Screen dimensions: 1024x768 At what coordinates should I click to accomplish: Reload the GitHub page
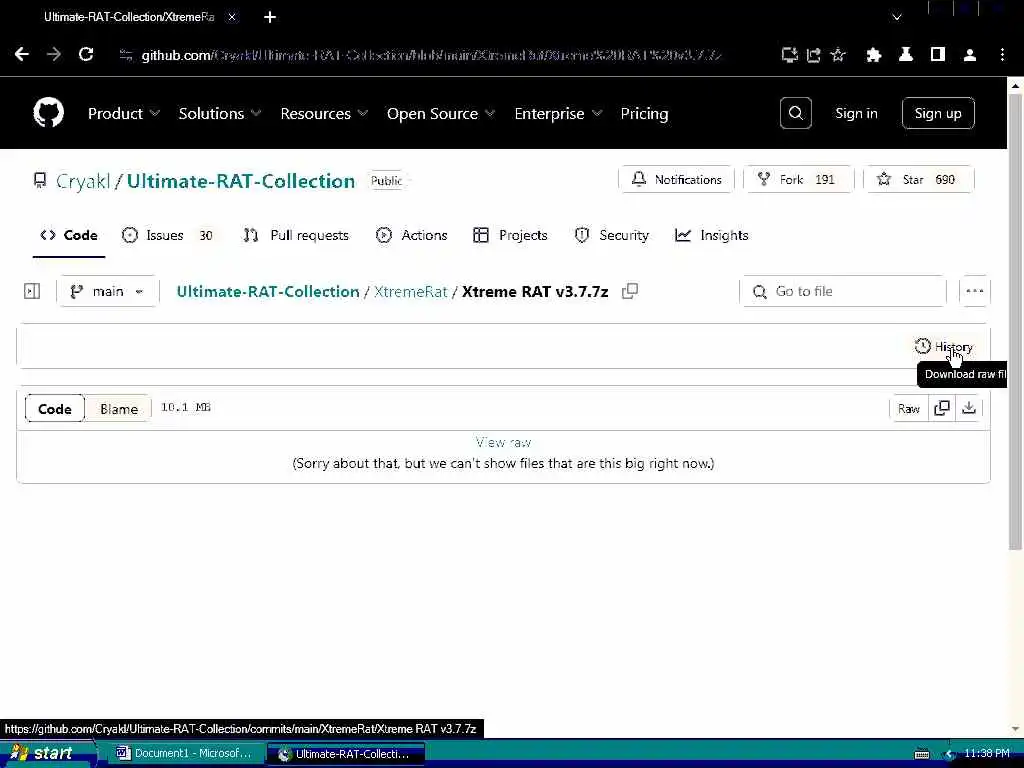(x=86, y=54)
